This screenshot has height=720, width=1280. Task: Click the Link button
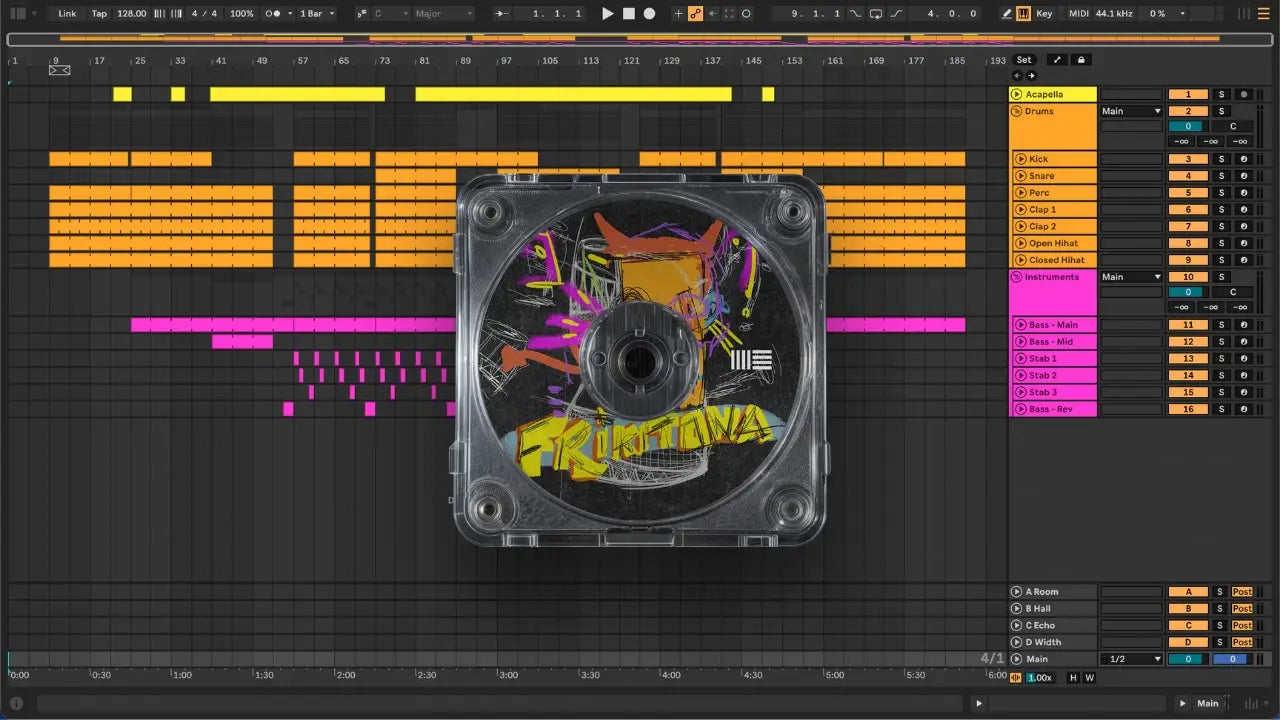pos(67,14)
